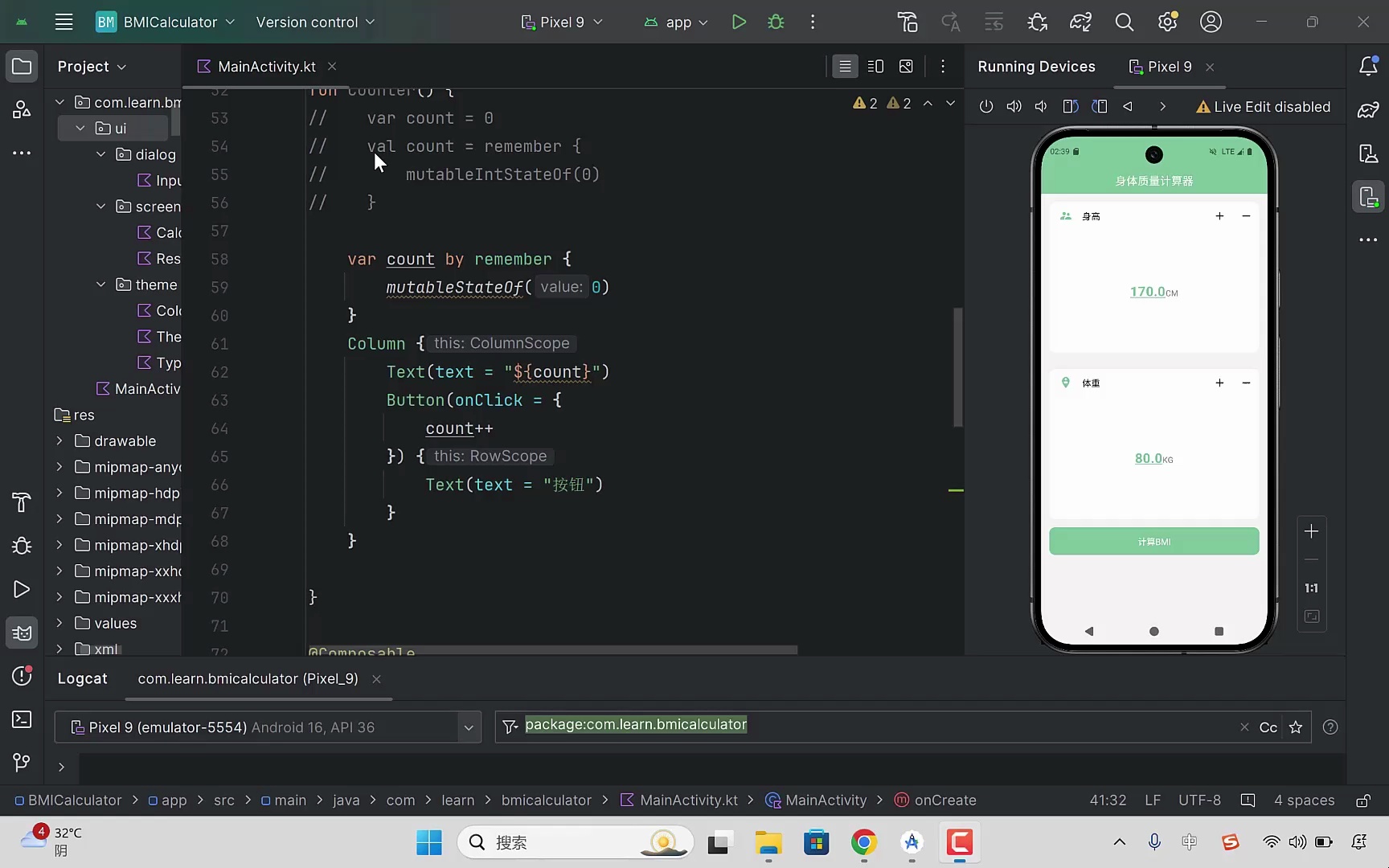Rotate the emulator screen left

tap(1069, 106)
